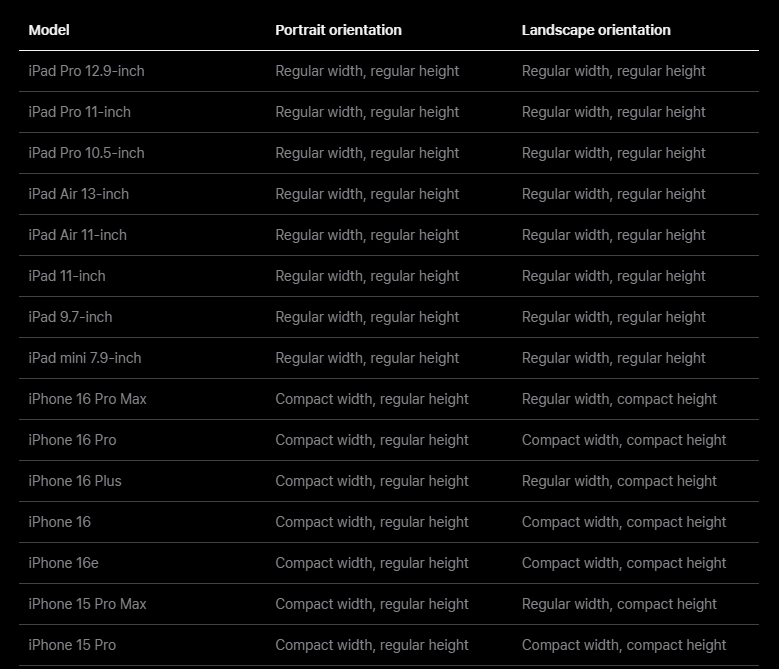Click landscape size class for iPad Pro 12.9-inch
779x669 pixels.
click(x=614, y=71)
